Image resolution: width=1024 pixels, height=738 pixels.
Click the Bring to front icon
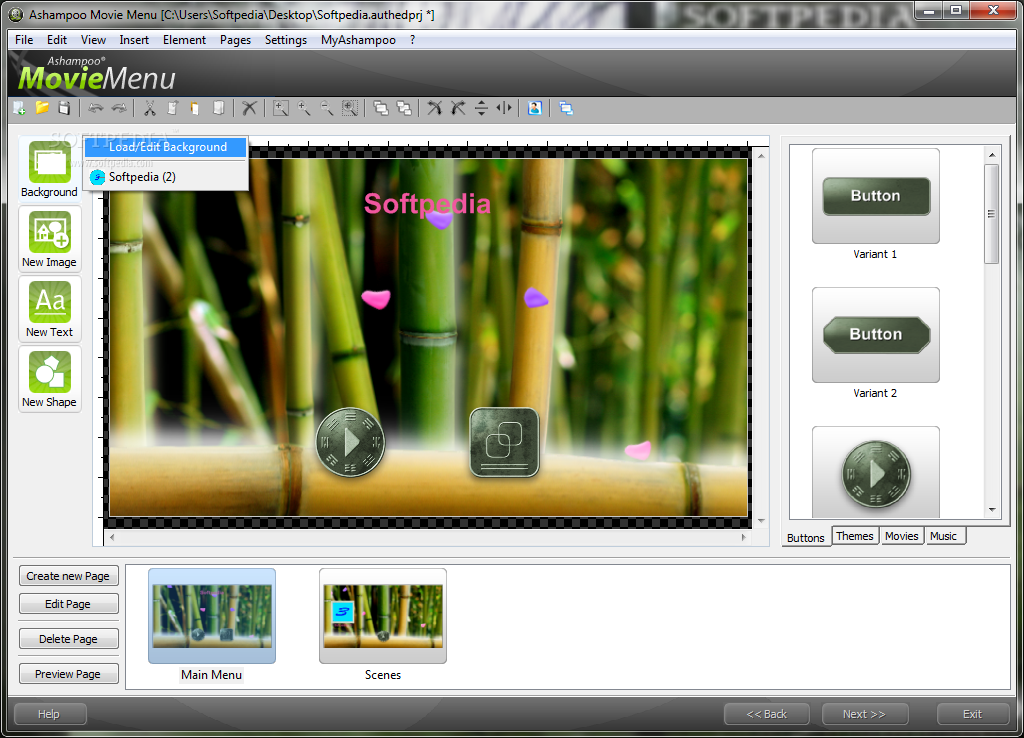click(x=381, y=108)
